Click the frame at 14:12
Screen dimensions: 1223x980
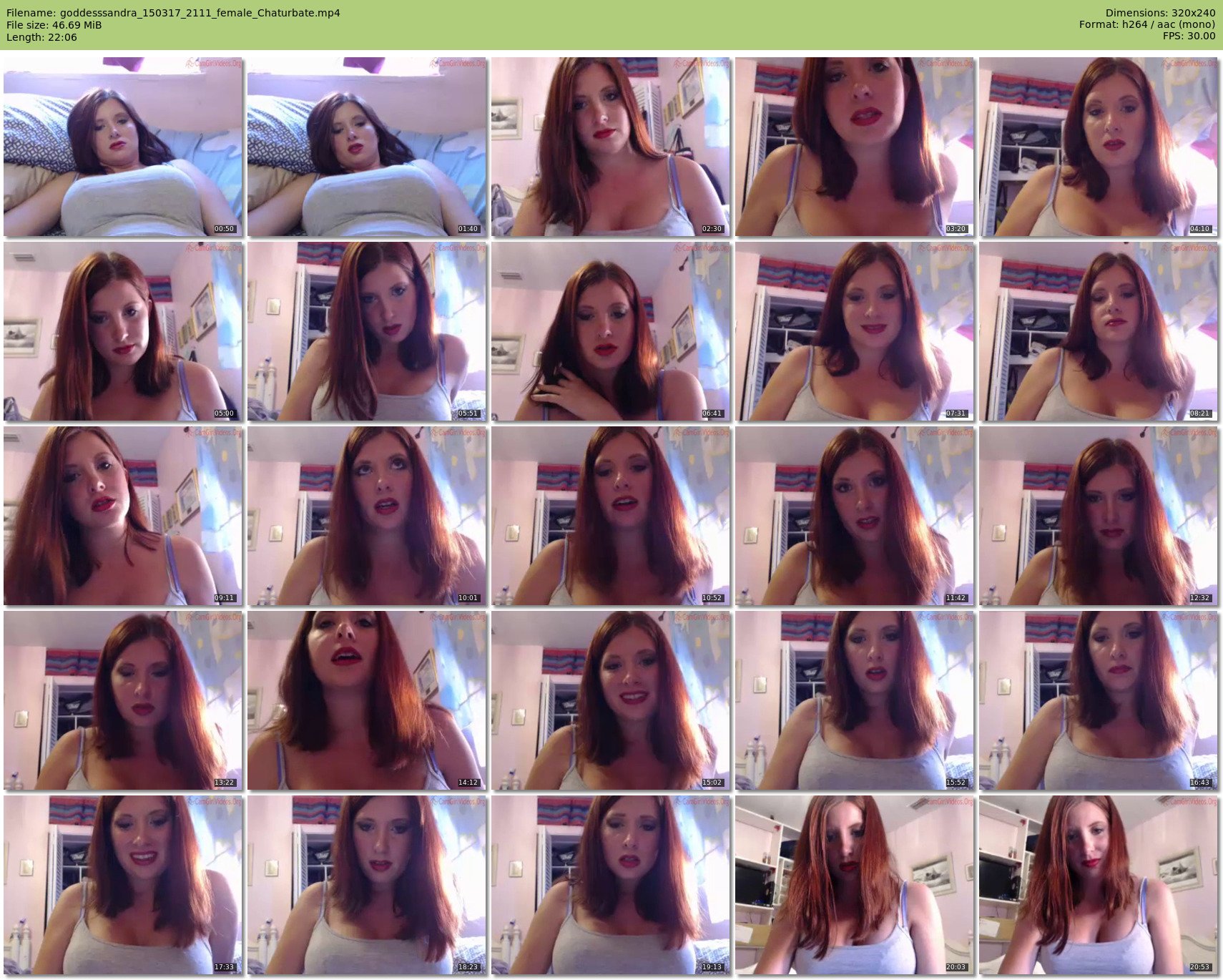pos(367,700)
